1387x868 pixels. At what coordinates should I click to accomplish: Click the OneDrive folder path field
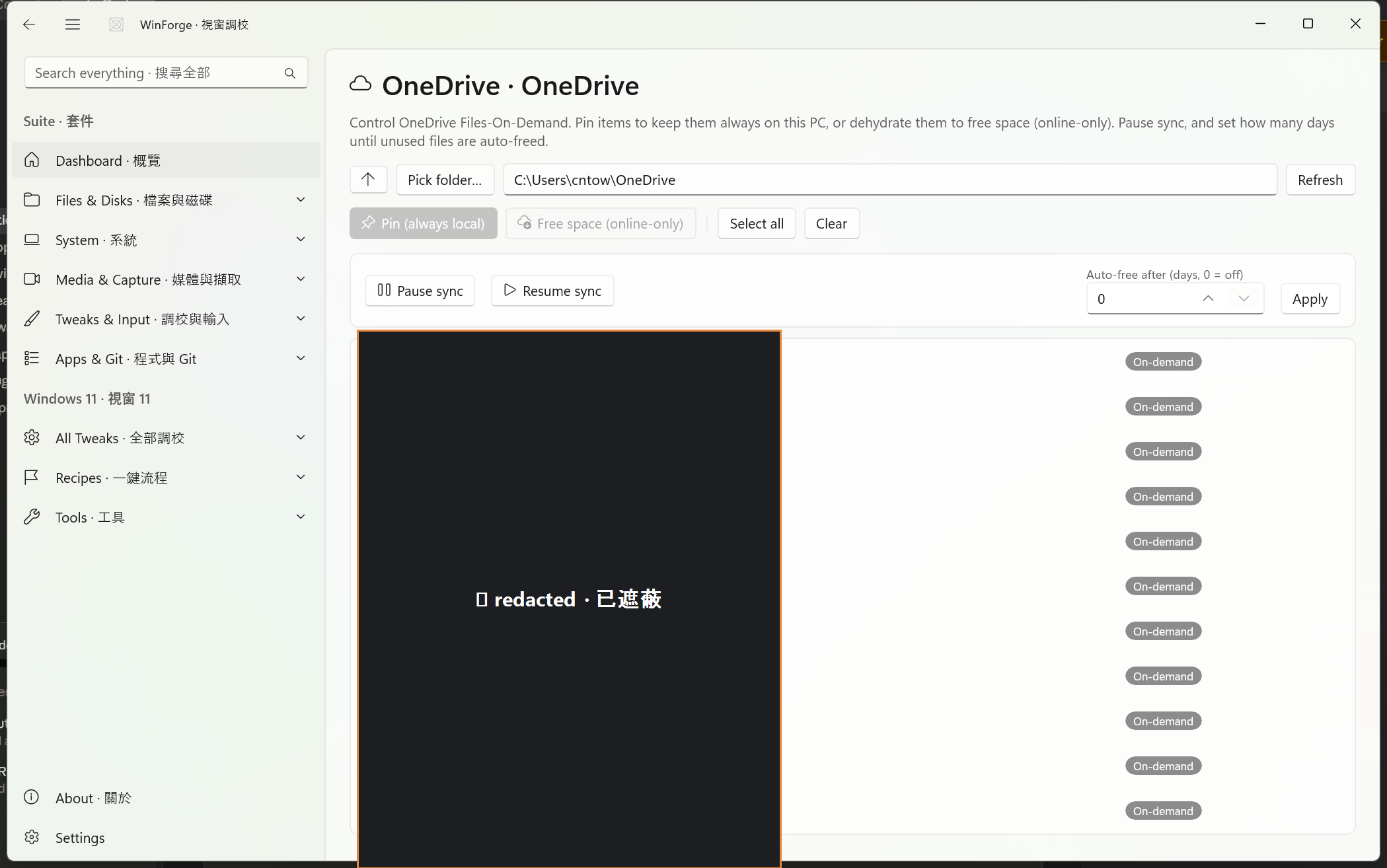click(x=889, y=180)
